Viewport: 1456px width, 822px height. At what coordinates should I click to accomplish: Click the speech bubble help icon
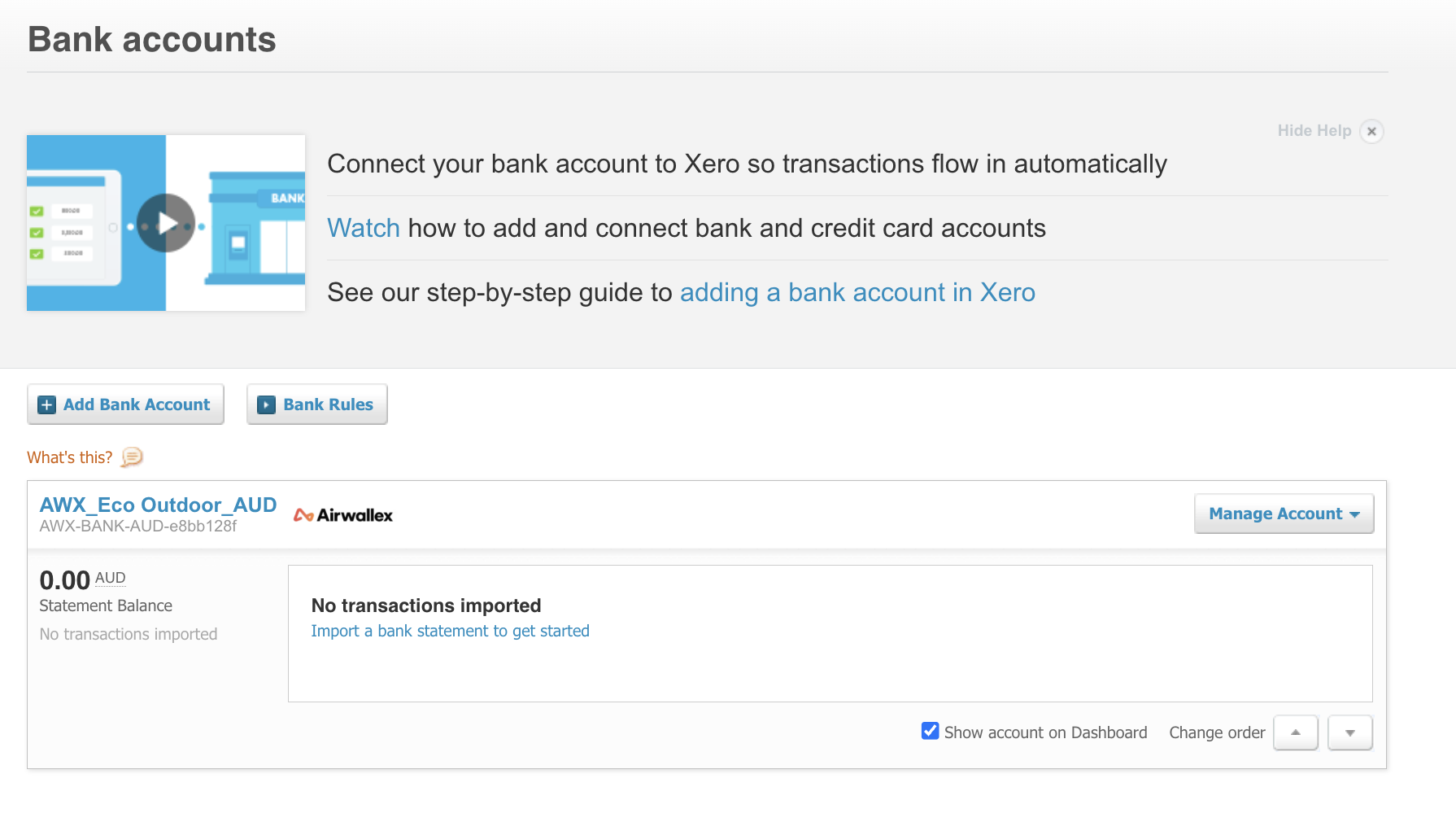click(x=132, y=457)
